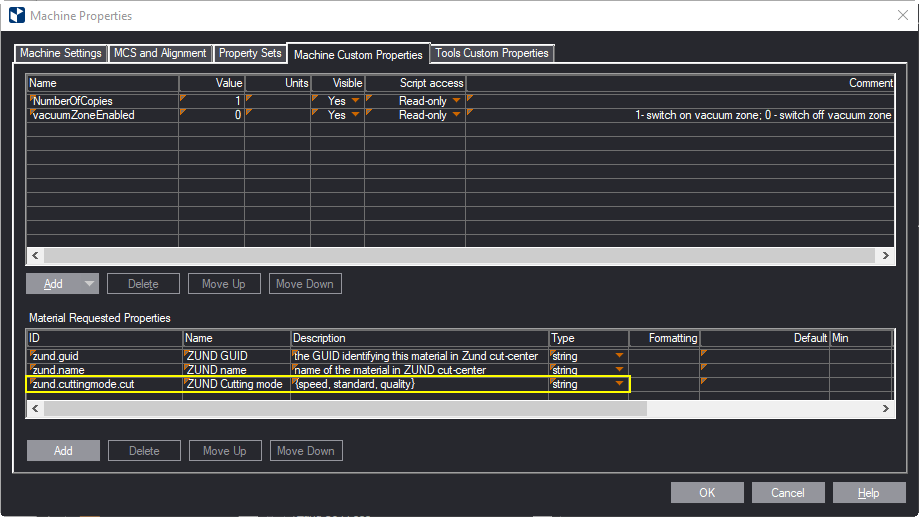
Task: Open the MCS and Alignment tab
Action: (161, 53)
